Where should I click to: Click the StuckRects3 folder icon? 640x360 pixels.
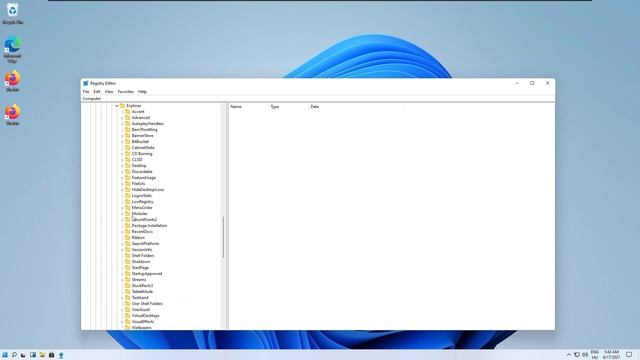click(x=128, y=286)
